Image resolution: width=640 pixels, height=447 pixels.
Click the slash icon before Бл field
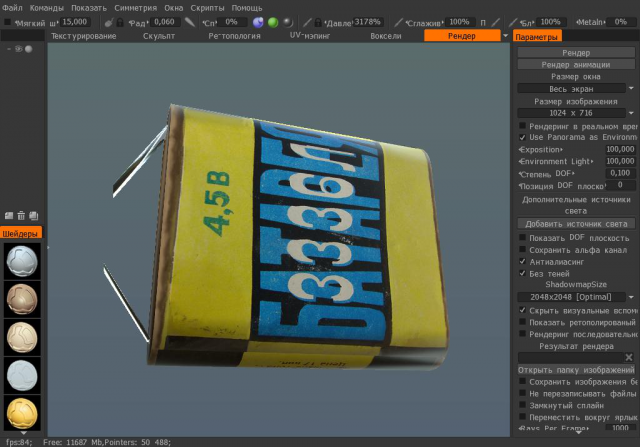pos(513,22)
